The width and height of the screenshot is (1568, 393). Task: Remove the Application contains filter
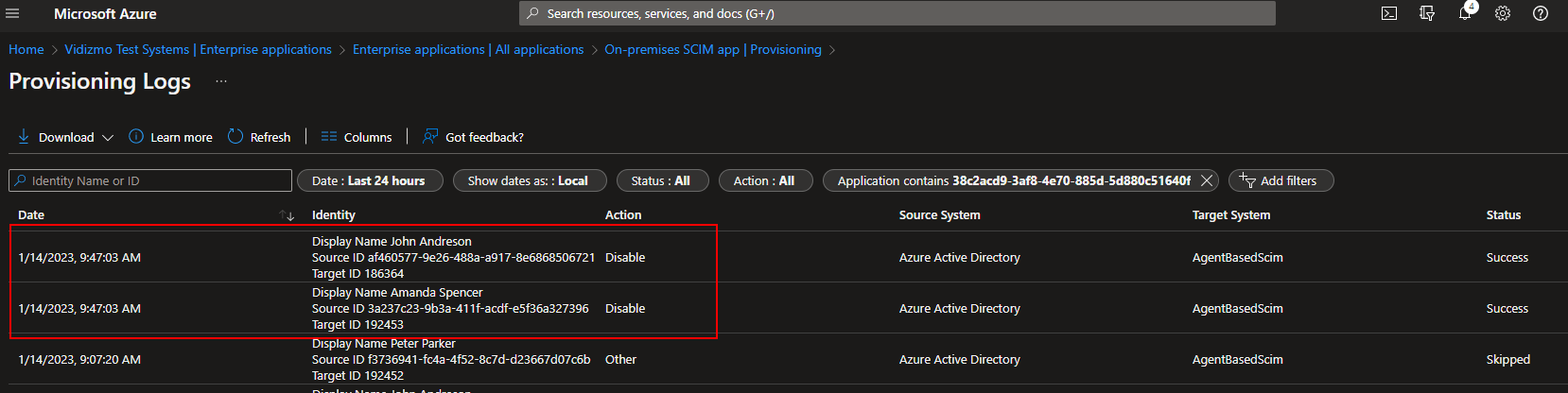pos(1207,180)
